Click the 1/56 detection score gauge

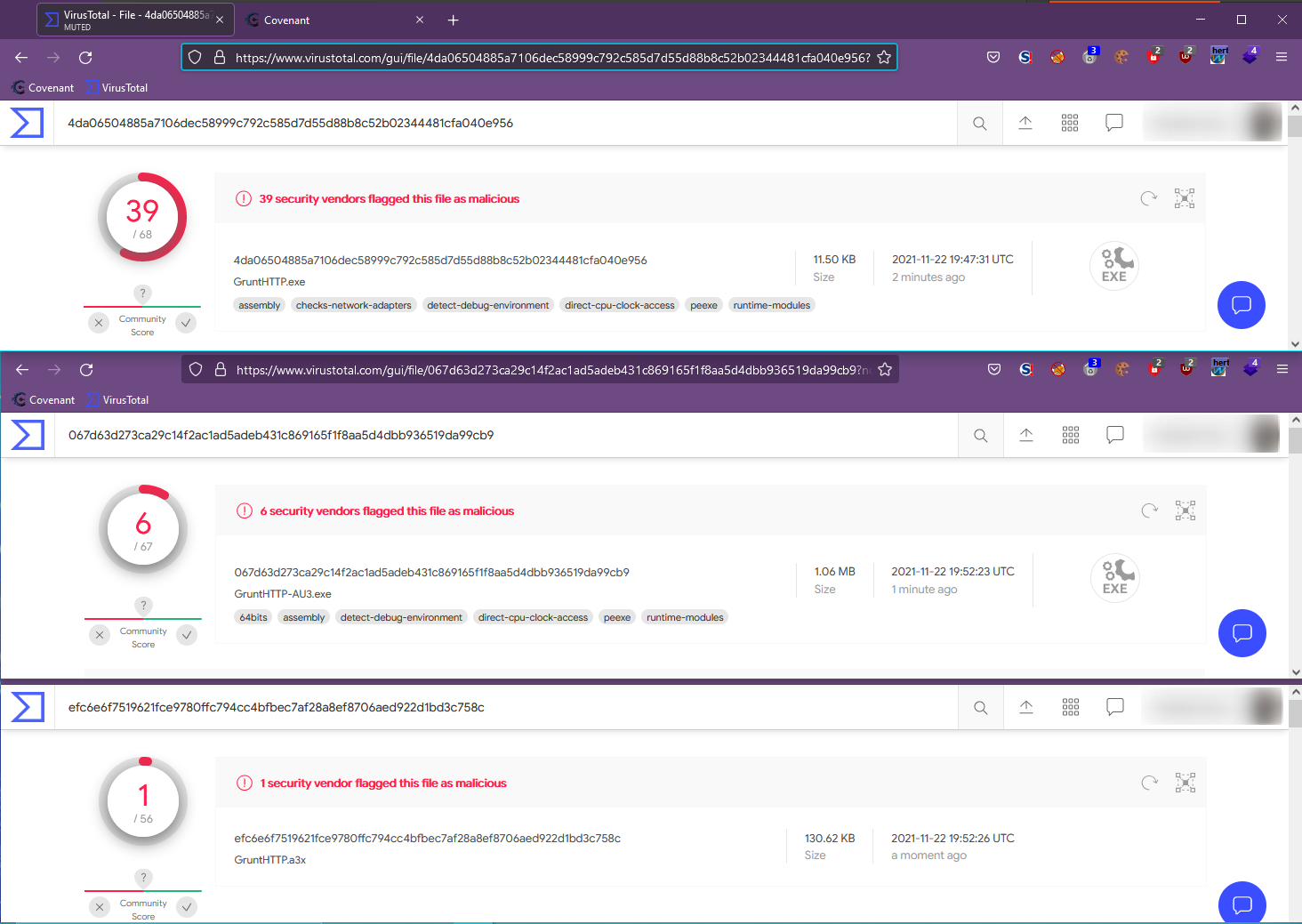[143, 801]
